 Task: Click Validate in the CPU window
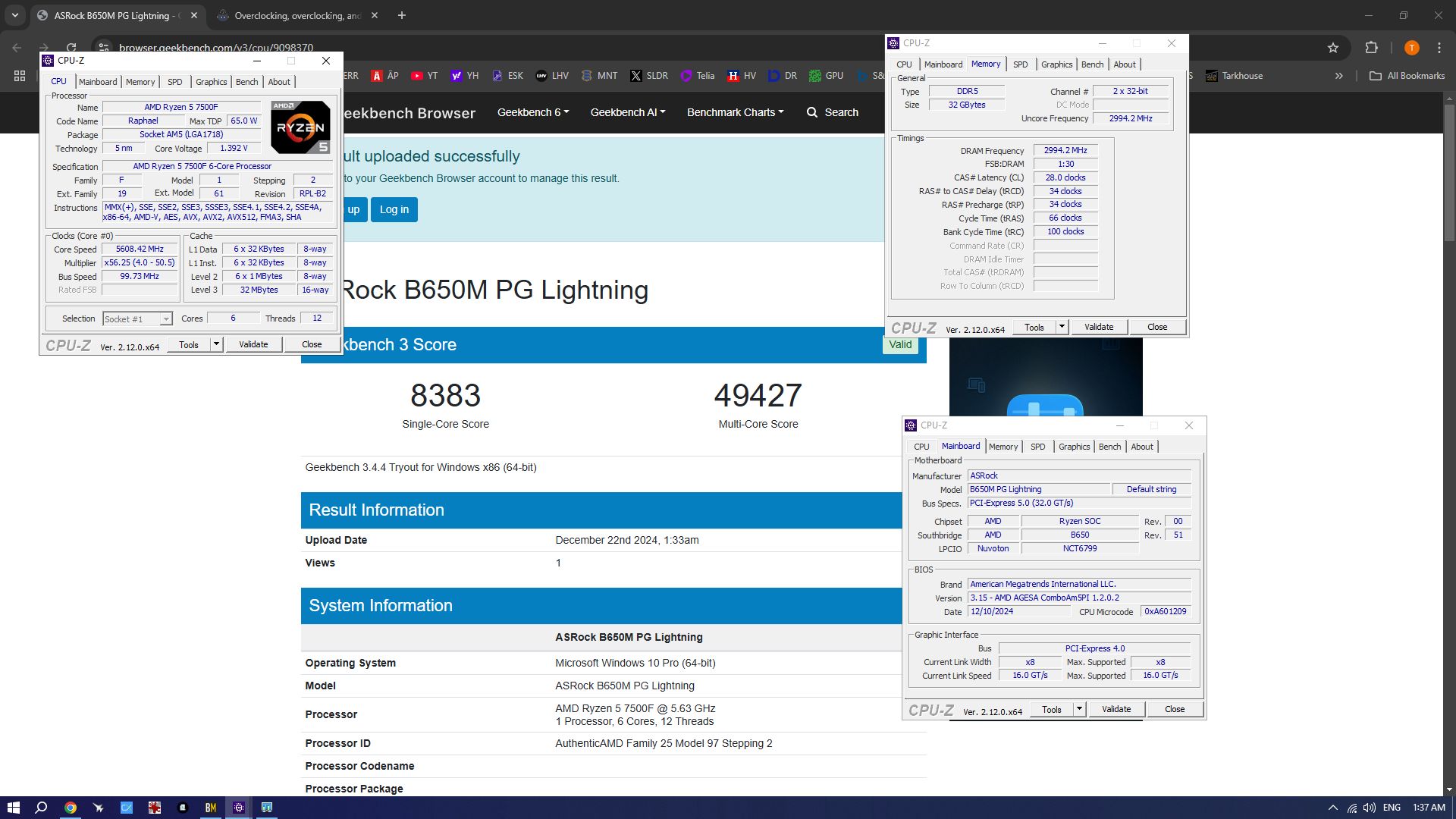(x=253, y=344)
